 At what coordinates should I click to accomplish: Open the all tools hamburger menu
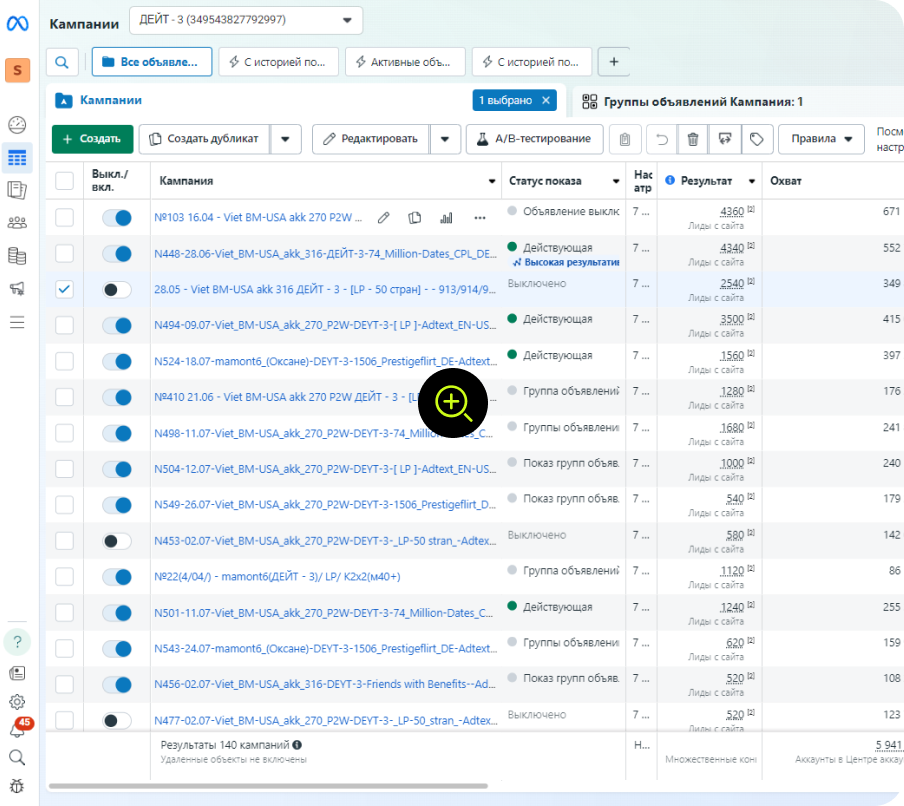coord(17,322)
